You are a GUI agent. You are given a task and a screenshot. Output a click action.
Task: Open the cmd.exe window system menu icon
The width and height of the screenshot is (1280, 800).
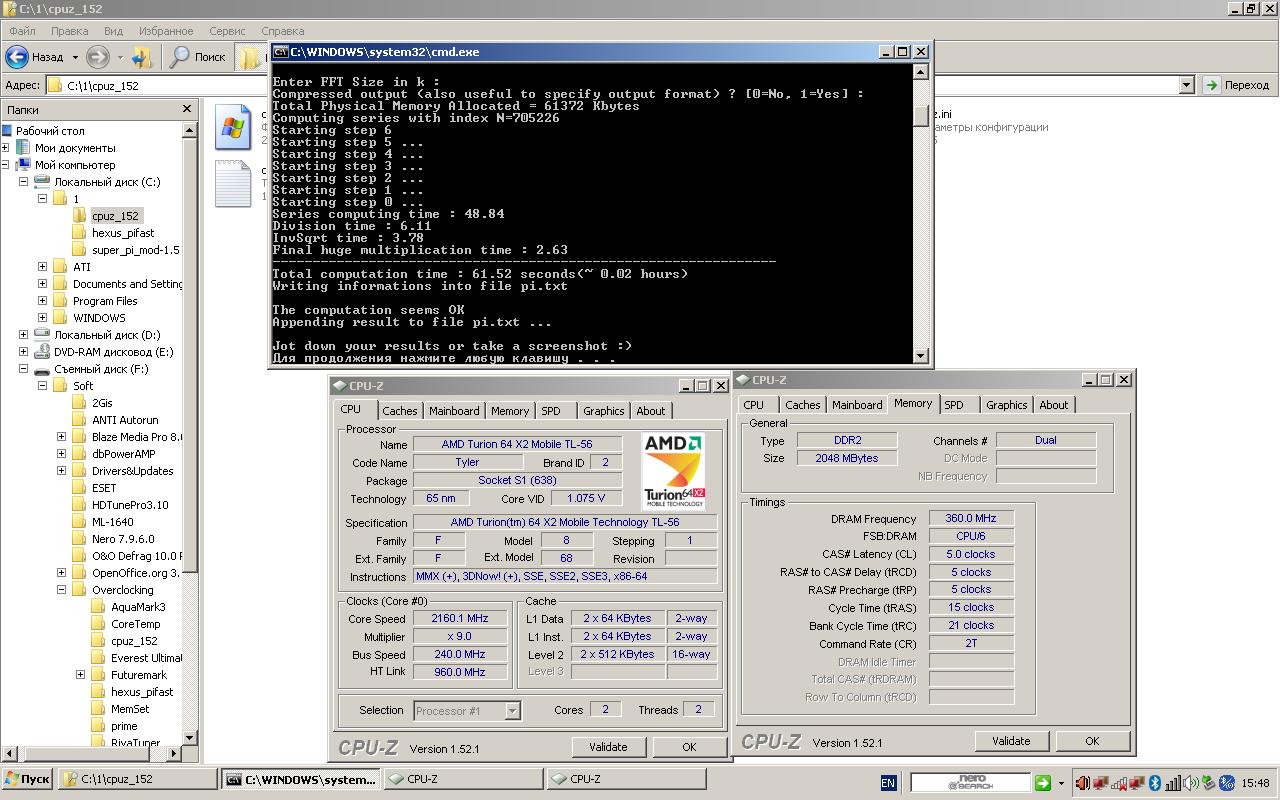[281, 52]
